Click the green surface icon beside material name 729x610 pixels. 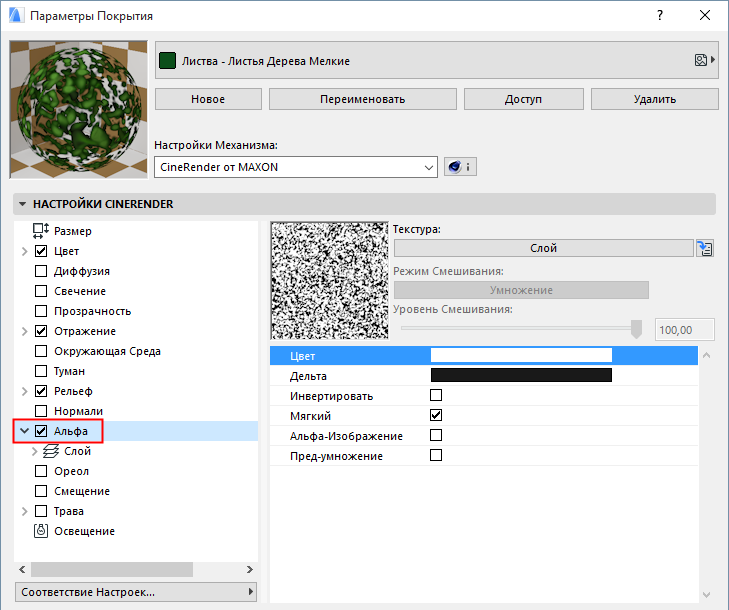(168, 61)
